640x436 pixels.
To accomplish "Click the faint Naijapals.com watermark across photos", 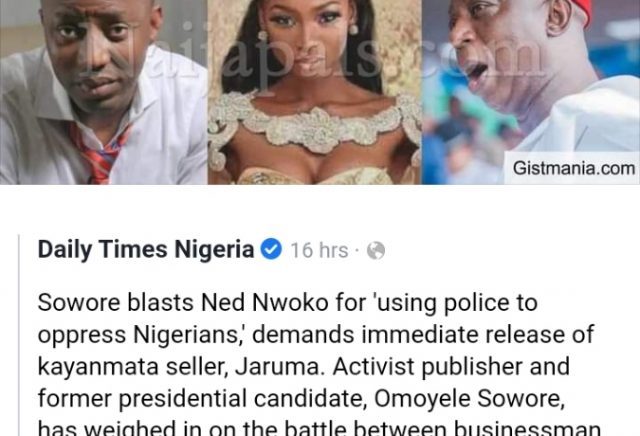I will click(x=314, y=53).
